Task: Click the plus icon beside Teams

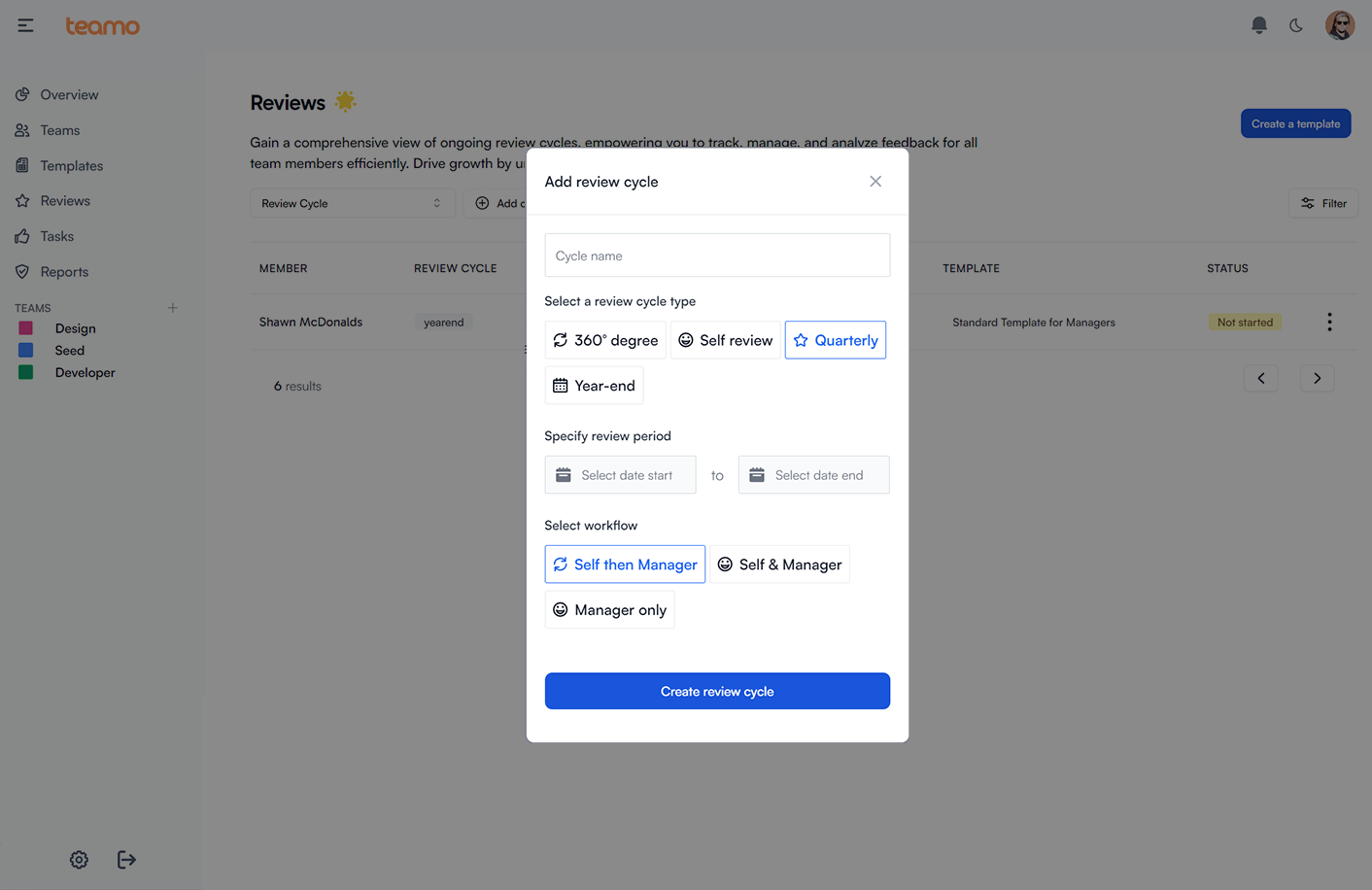Action: coord(173,308)
